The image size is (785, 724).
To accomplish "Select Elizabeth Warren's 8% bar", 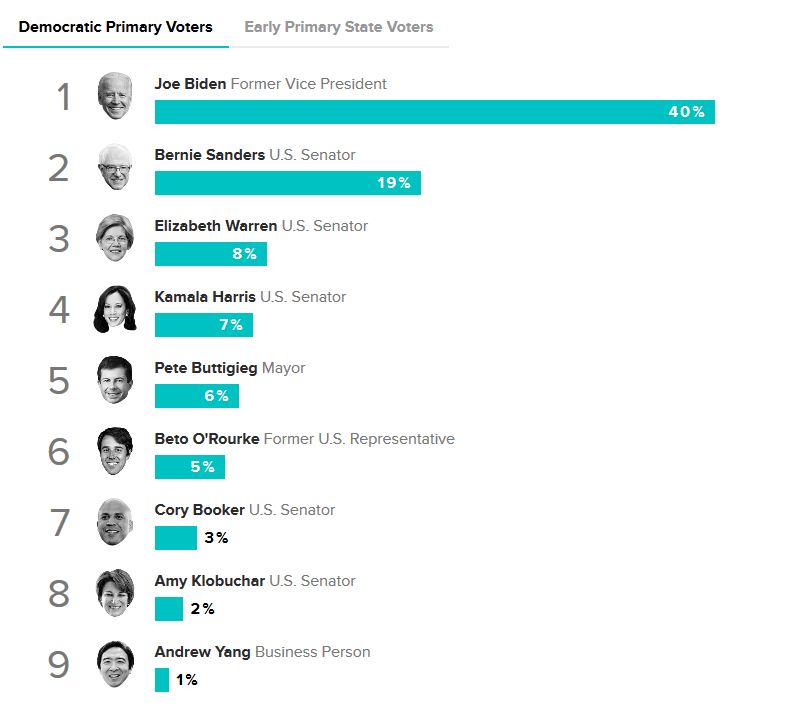I will pyautogui.click(x=211, y=254).
